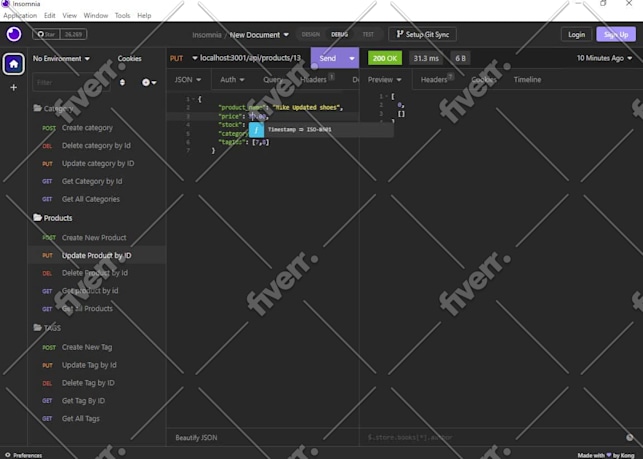
Task: Select Create New Product request
Action: [96, 237]
